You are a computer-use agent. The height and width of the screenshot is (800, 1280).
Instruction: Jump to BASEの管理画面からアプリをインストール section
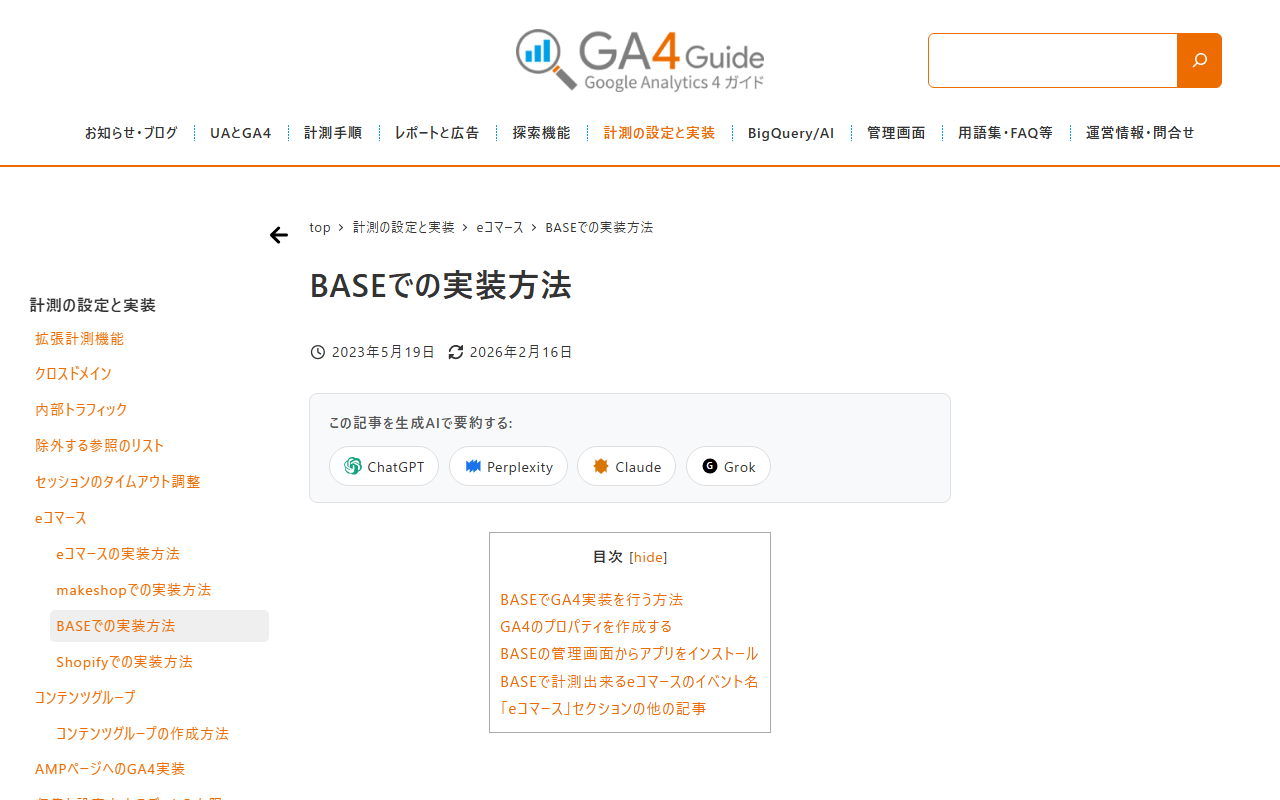coord(629,654)
